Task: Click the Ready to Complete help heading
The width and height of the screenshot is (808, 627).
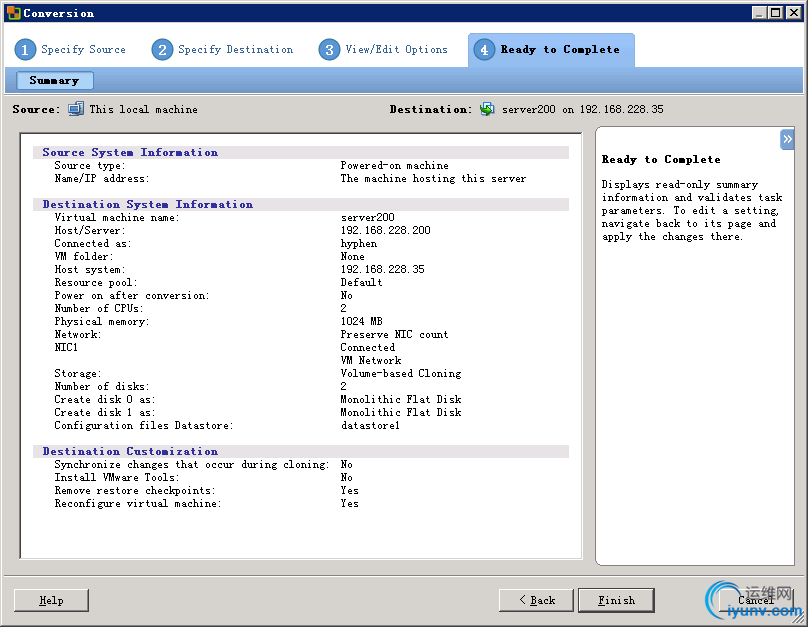Action: click(661, 159)
